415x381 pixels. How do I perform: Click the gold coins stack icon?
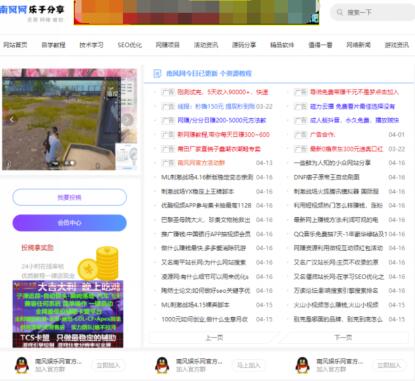point(98,263)
